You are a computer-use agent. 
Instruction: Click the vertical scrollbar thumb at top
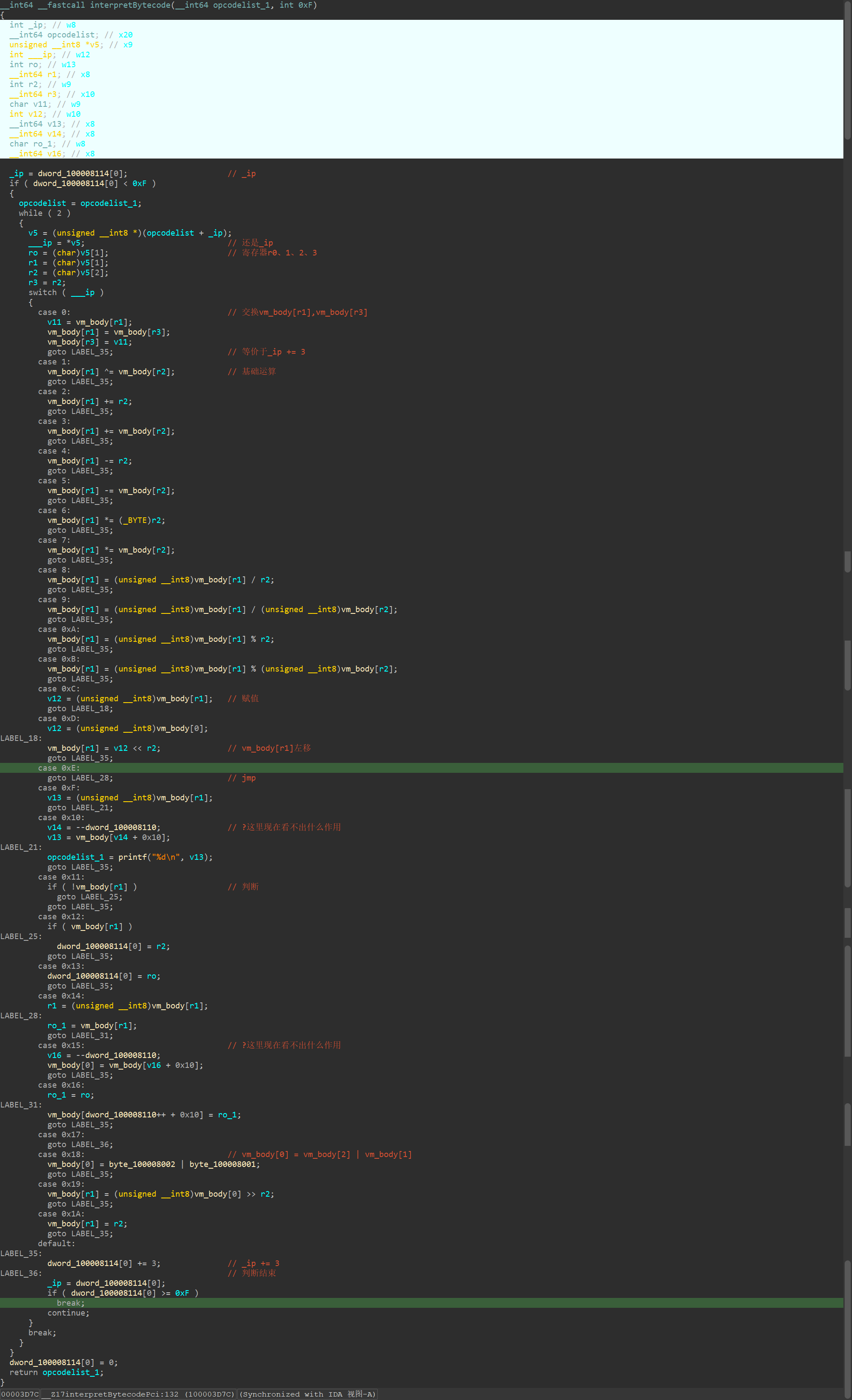847,71
